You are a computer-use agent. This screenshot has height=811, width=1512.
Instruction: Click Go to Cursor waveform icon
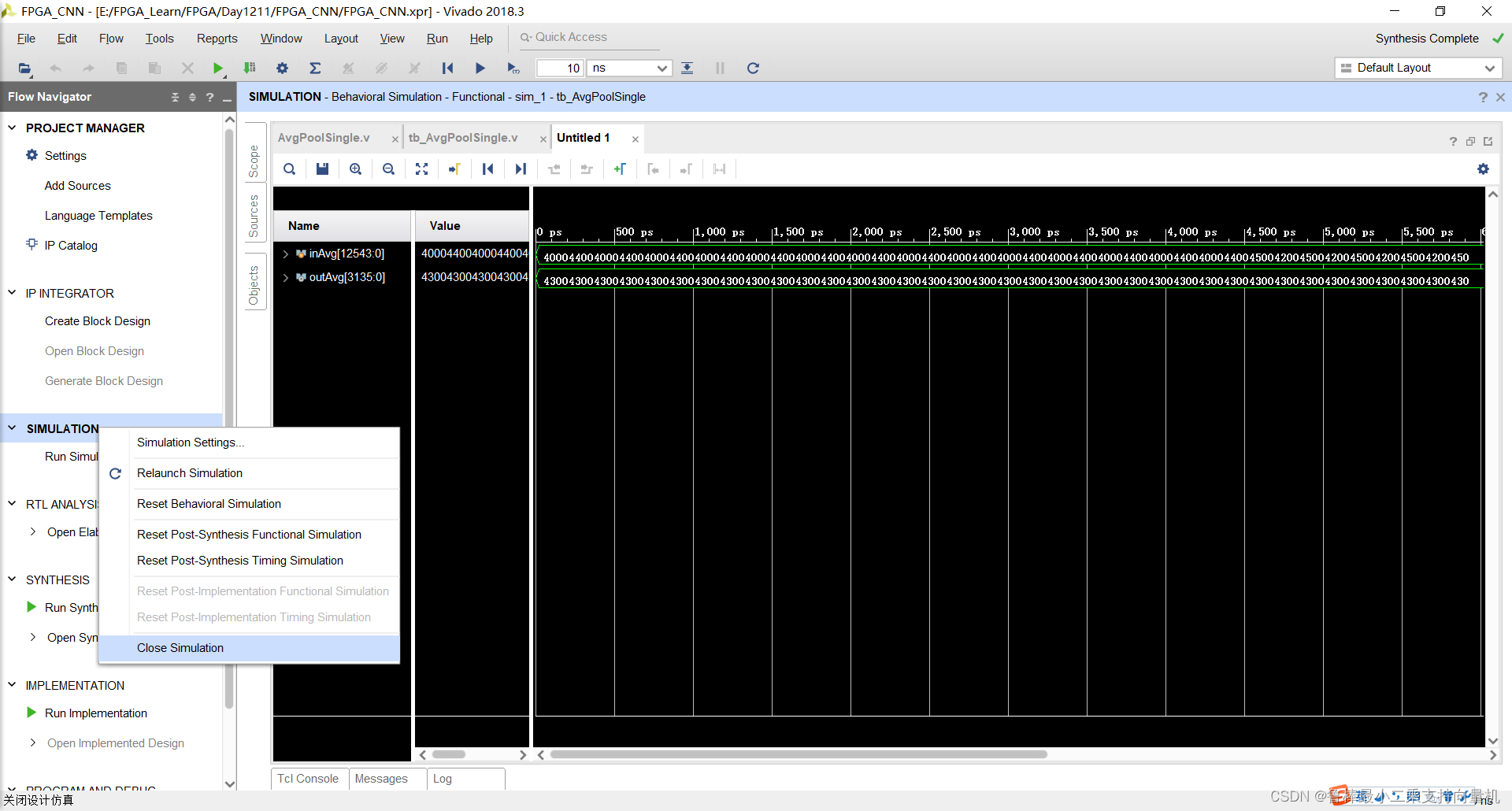coord(454,169)
